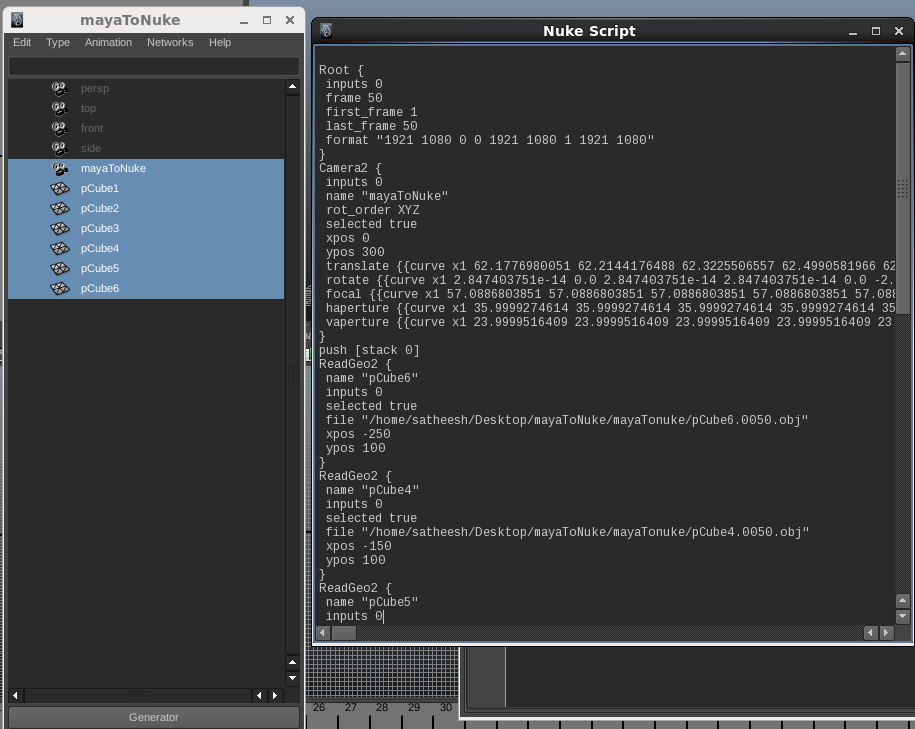Image resolution: width=915 pixels, height=729 pixels.
Task: Select pCube2 in the object list
Action: (x=146, y=208)
